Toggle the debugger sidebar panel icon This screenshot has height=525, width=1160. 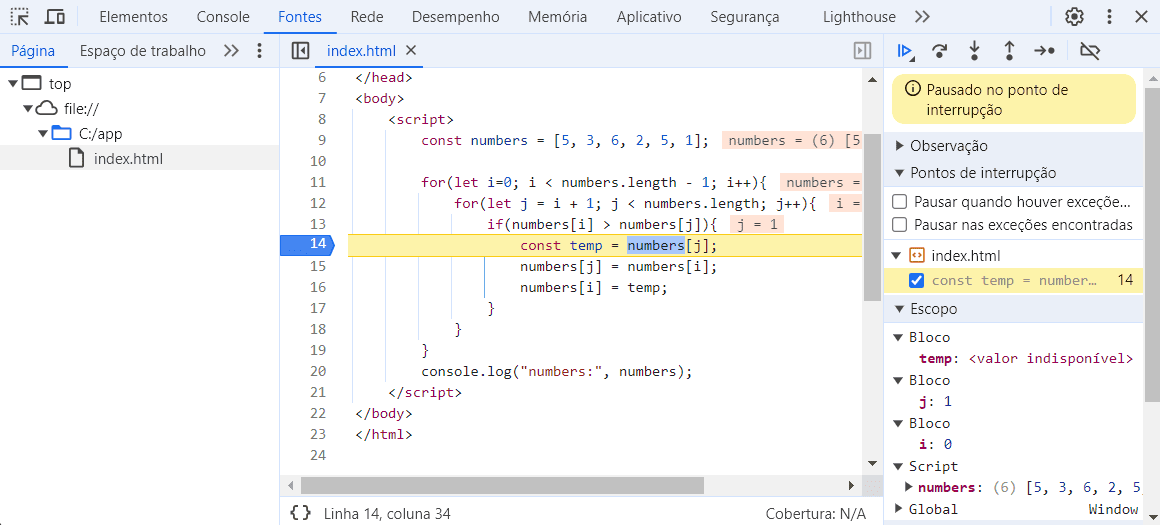coord(862,51)
